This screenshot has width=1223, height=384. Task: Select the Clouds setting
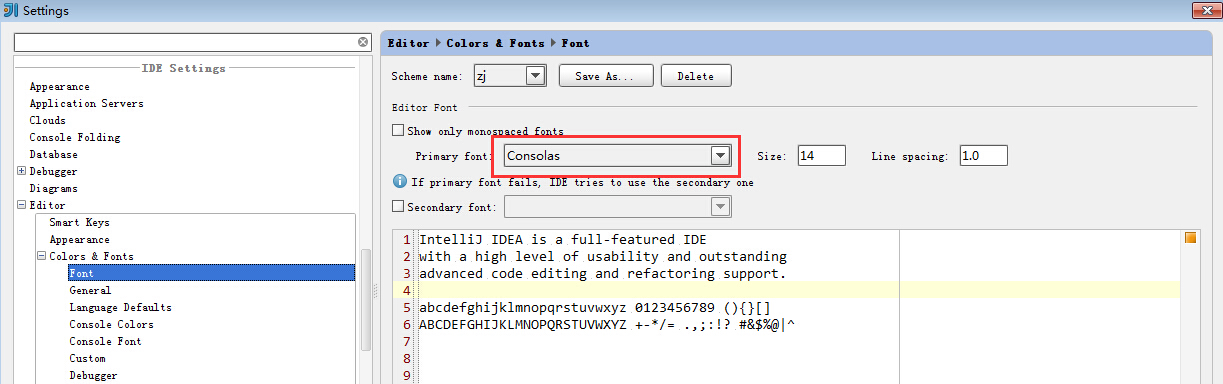(x=47, y=121)
